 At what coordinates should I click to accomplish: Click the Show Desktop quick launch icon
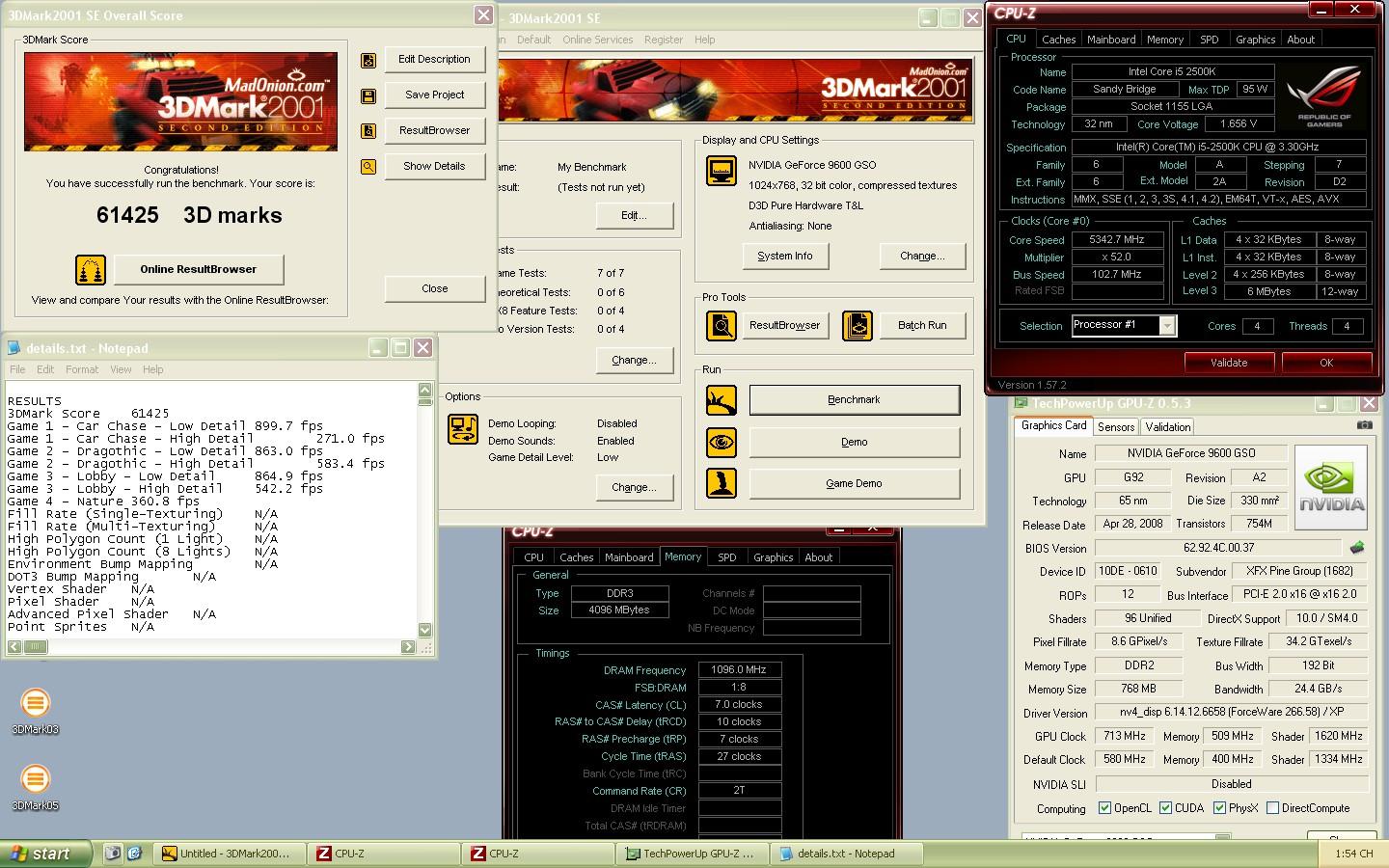click(x=114, y=854)
